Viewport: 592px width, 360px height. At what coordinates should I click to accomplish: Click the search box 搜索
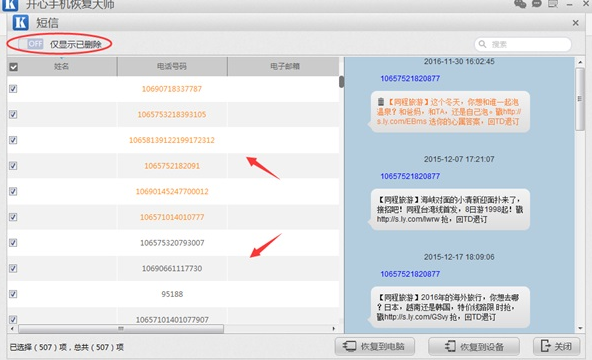pos(523,45)
